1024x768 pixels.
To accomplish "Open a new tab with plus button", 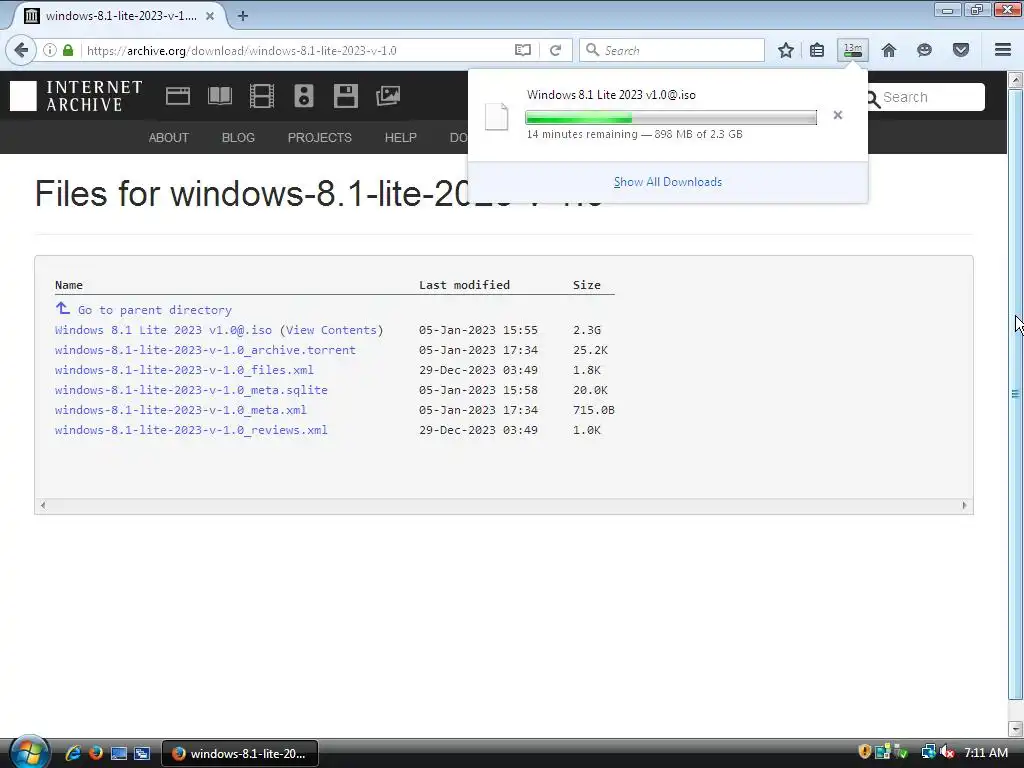I will 243,16.
